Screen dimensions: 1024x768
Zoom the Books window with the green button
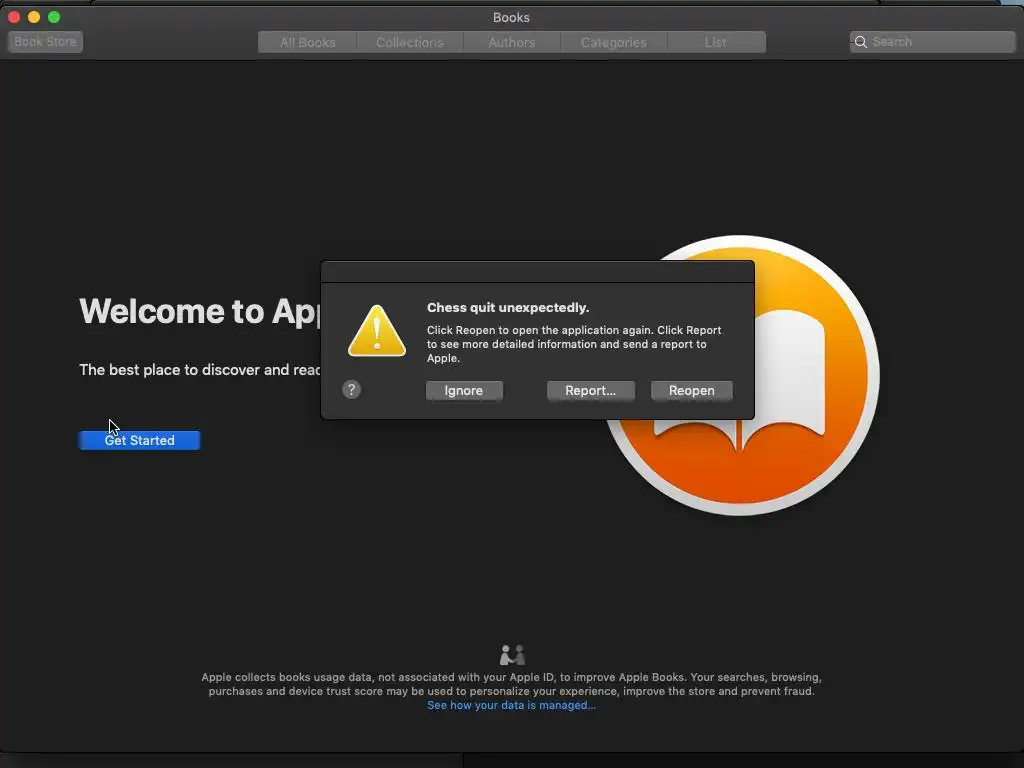[54, 17]
